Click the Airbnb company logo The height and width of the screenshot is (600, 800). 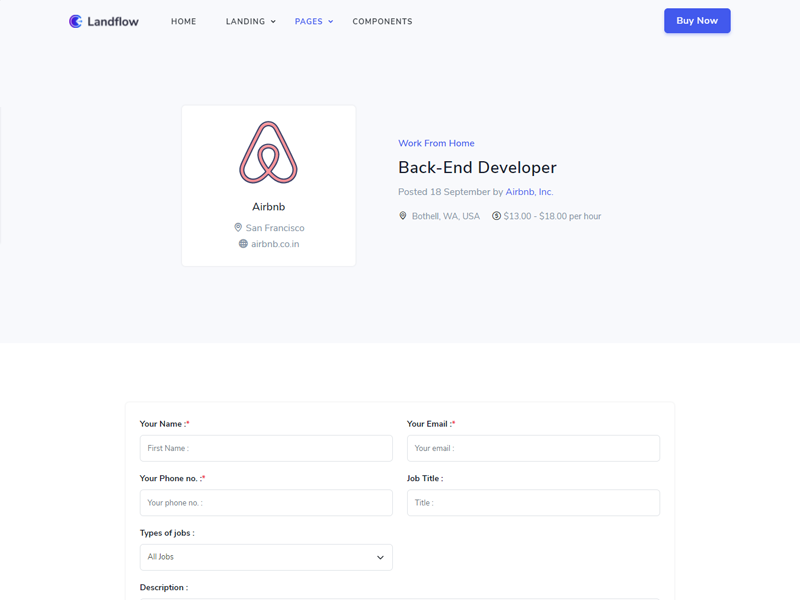pyautogui.click(x=268, y=153)
